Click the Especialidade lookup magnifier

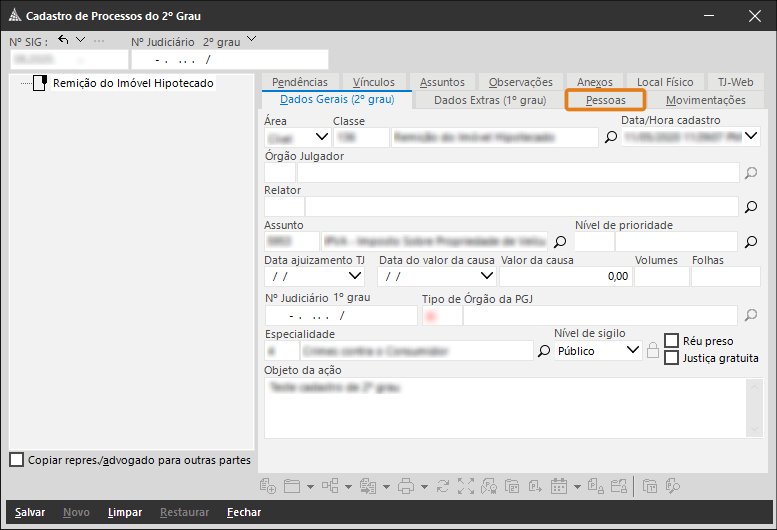(544, 351)
